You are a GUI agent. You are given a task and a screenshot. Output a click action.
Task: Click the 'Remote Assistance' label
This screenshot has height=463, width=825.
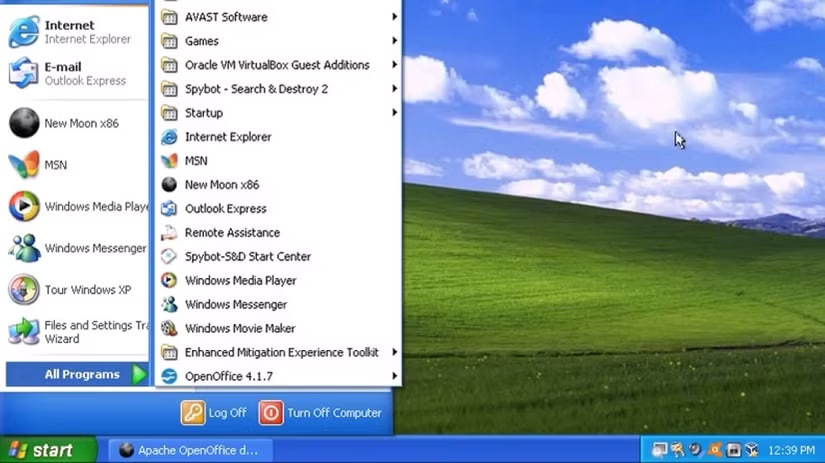click(x=232, y=233)
